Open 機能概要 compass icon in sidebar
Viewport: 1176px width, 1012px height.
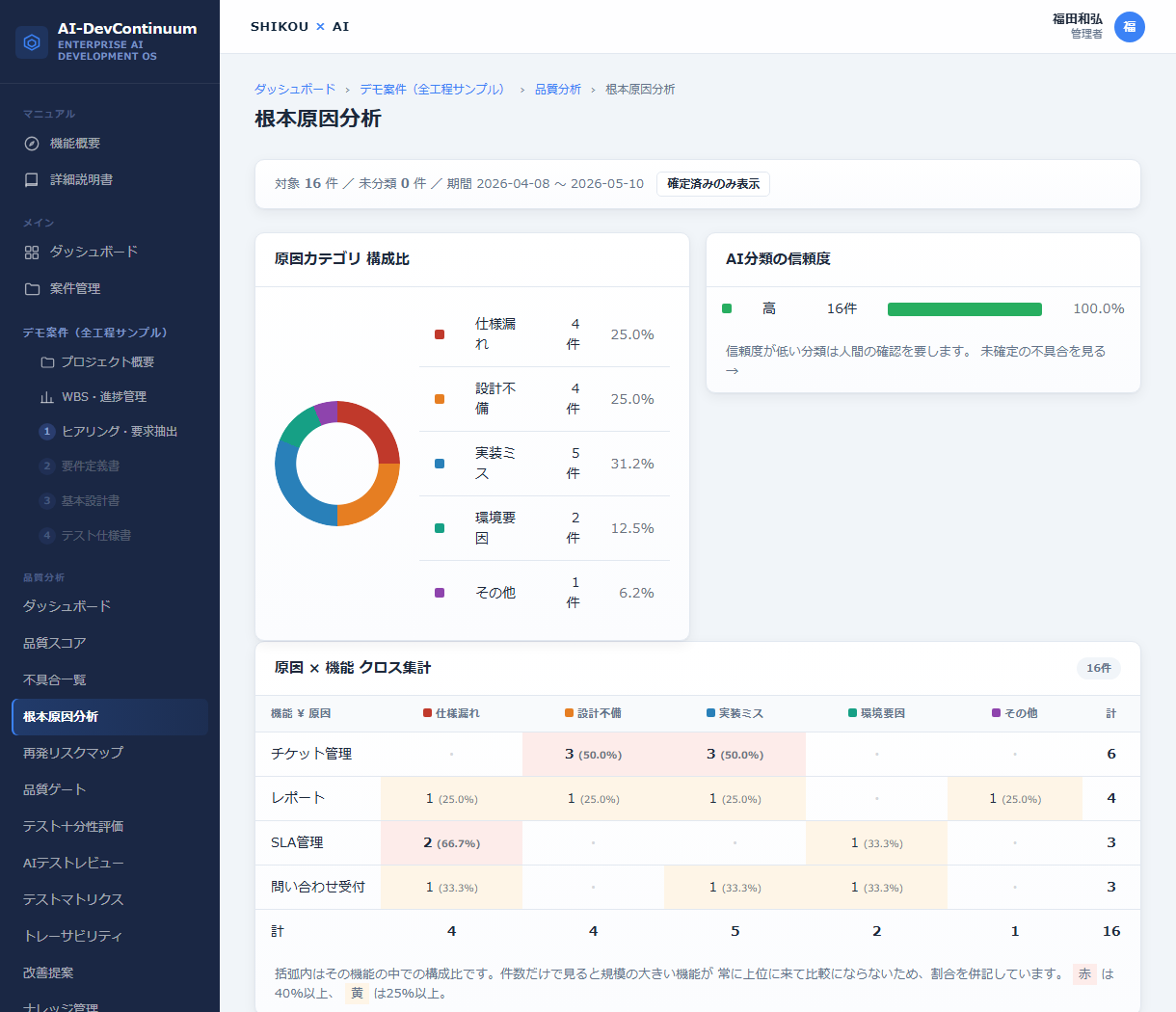pos(32,144)
